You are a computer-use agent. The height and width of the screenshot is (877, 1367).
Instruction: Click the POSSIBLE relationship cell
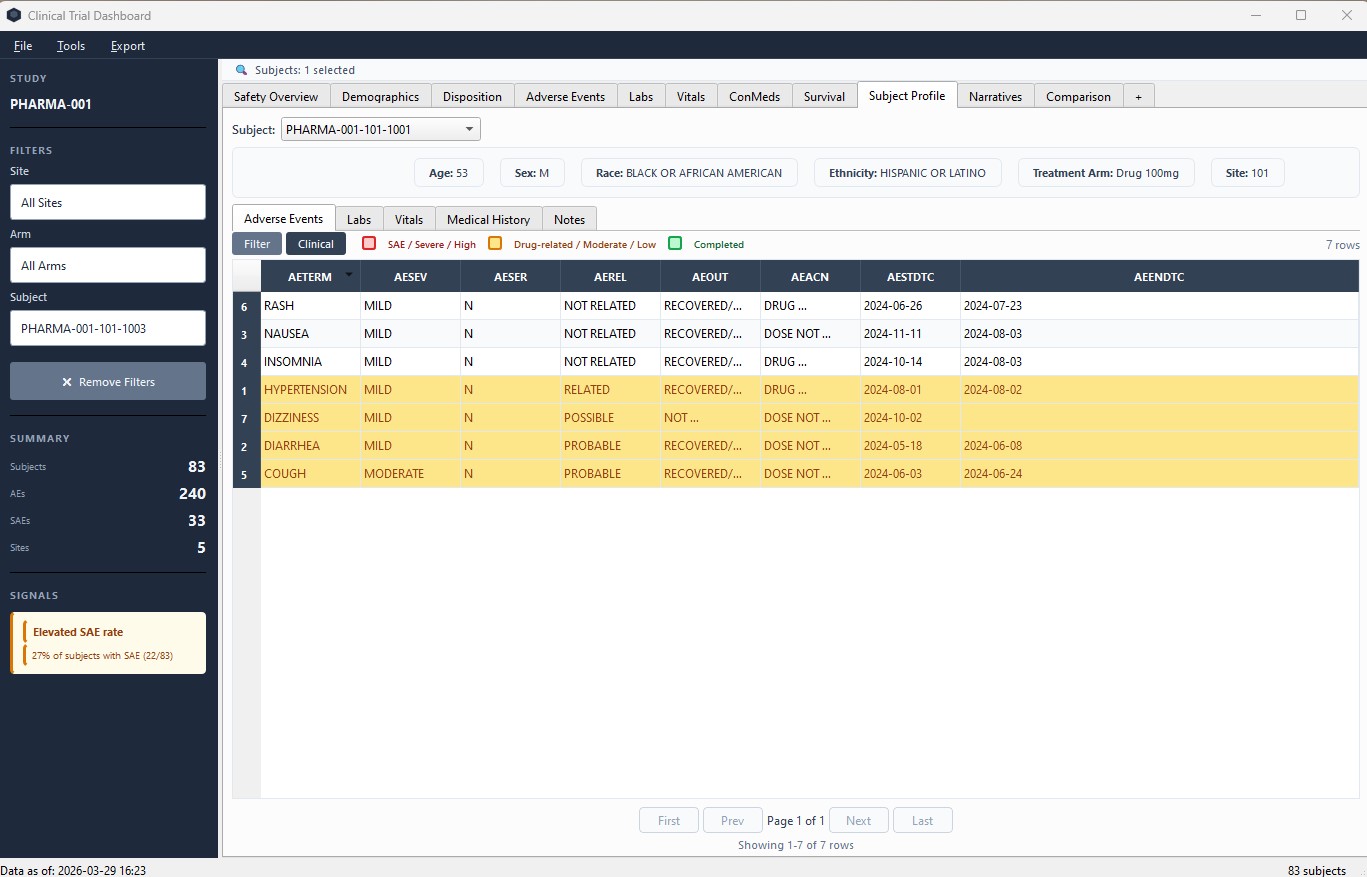tap(611, 418)
